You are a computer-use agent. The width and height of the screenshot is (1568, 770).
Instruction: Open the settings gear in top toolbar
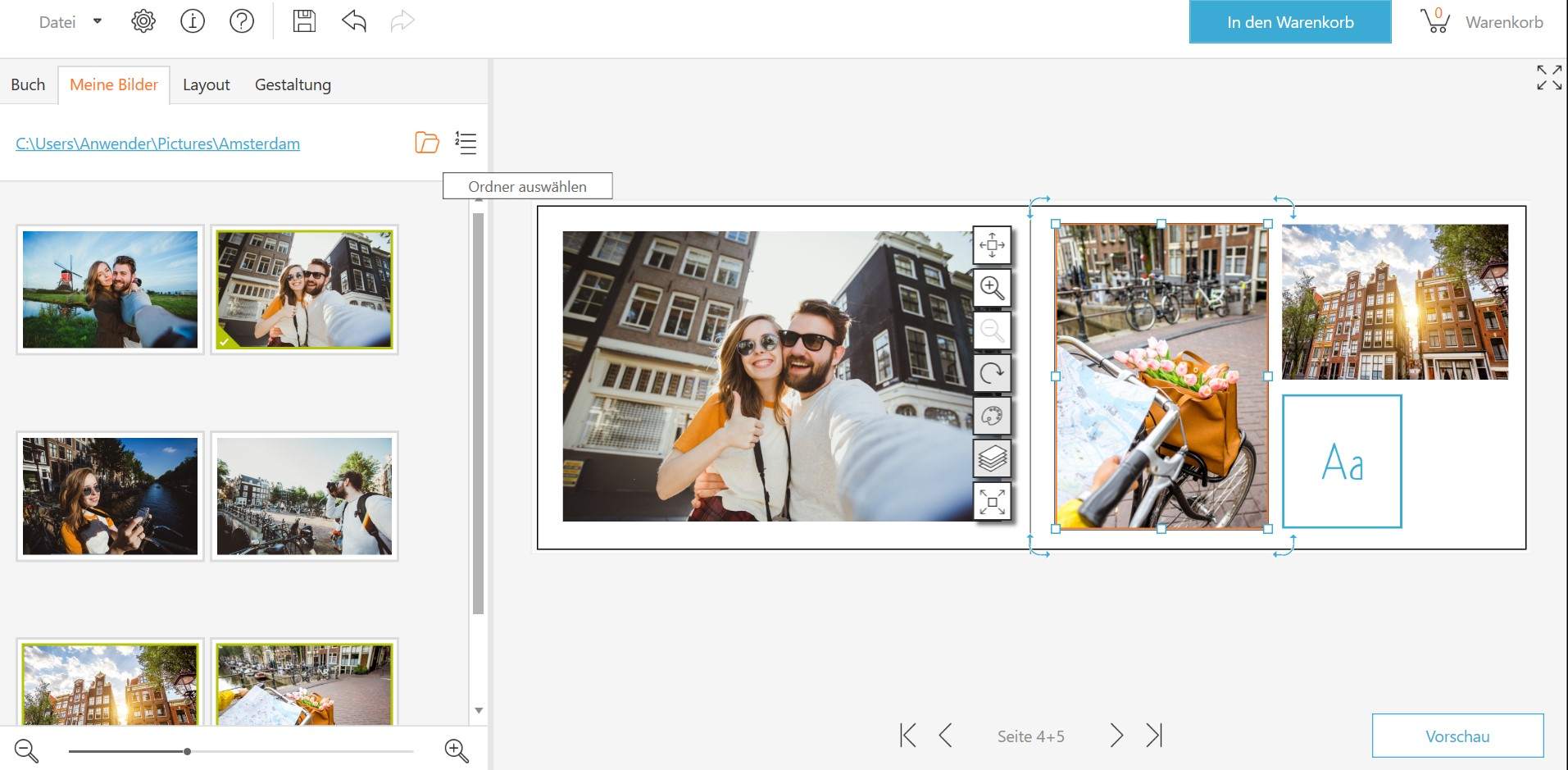coord(143,21)
